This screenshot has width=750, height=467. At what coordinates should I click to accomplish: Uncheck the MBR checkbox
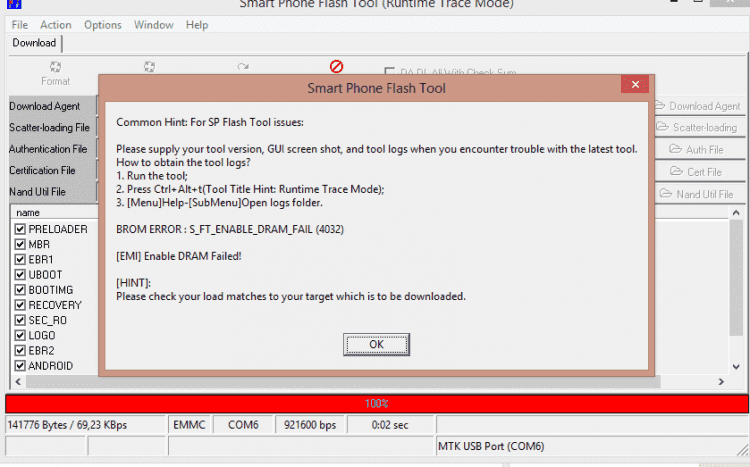20,245
